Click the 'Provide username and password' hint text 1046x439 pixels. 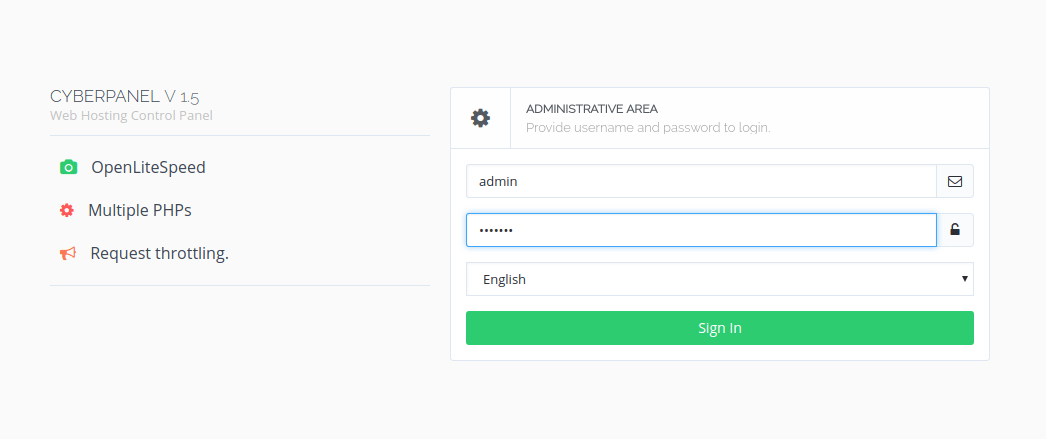[648, 128]
